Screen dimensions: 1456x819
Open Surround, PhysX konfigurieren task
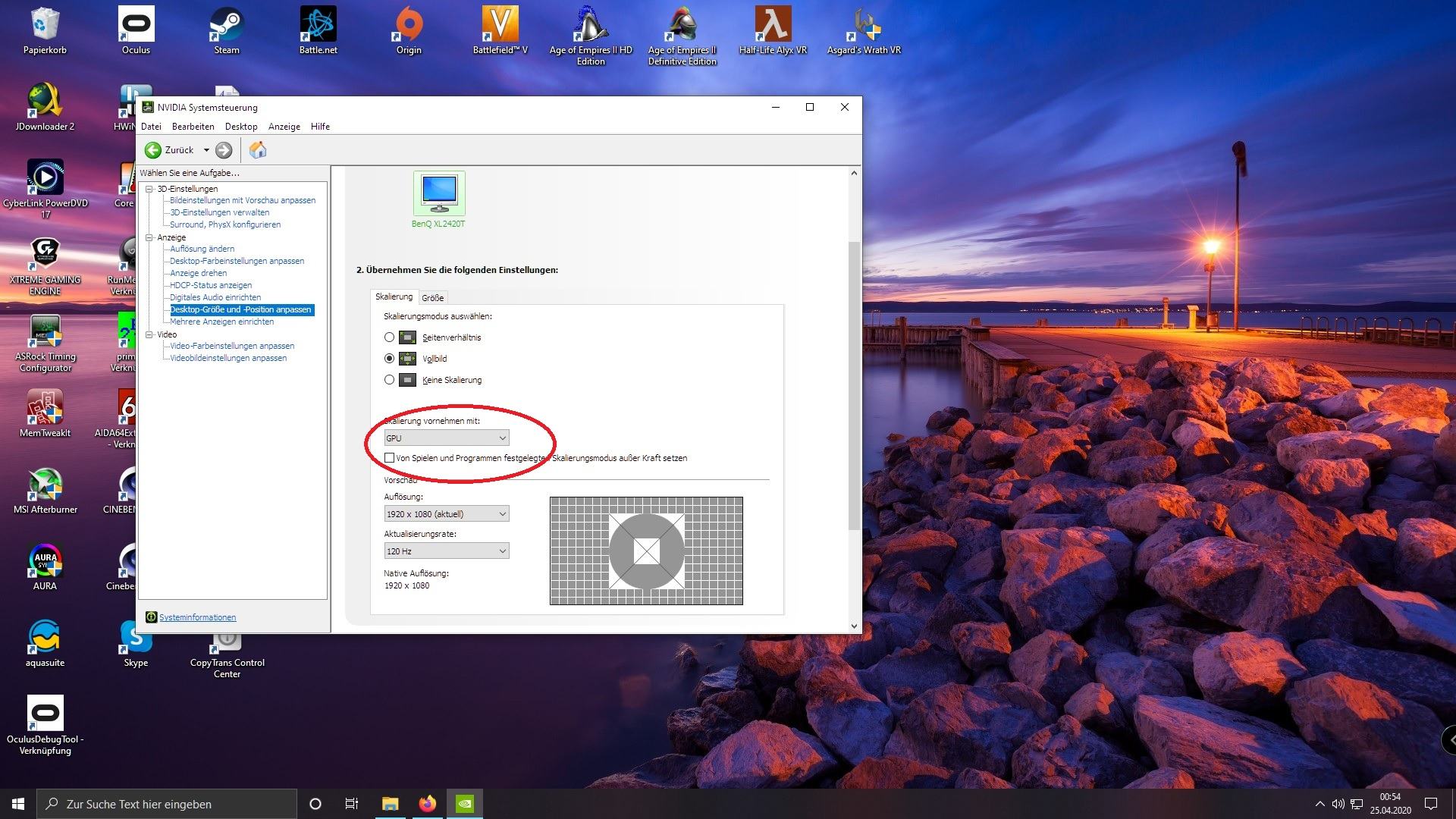[225, 224]
